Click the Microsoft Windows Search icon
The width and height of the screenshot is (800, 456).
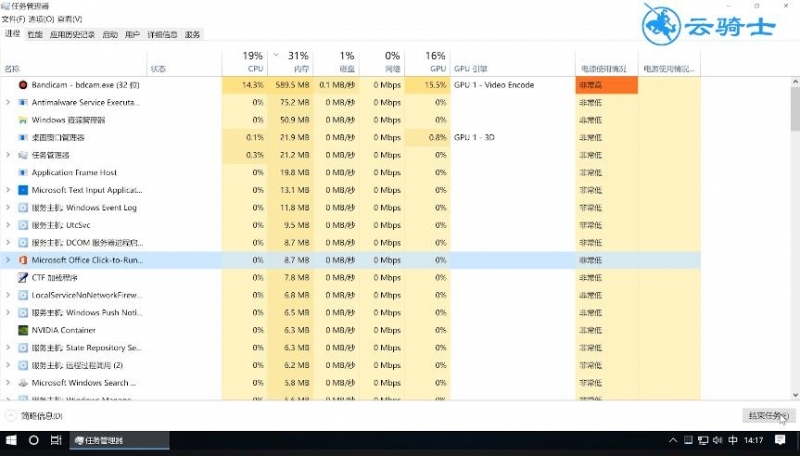coord(22,383)
